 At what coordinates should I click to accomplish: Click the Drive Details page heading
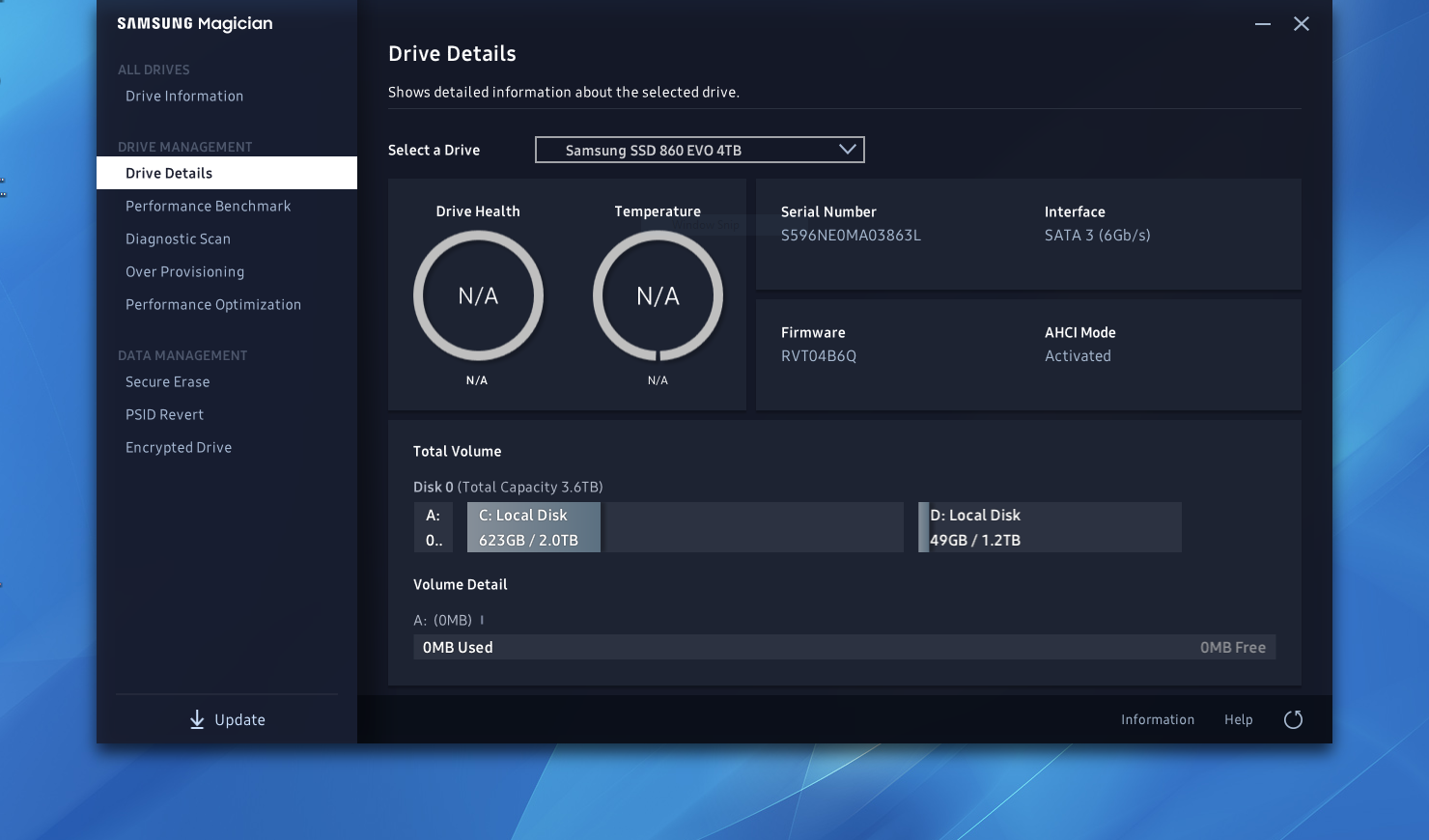click(452, 53)
